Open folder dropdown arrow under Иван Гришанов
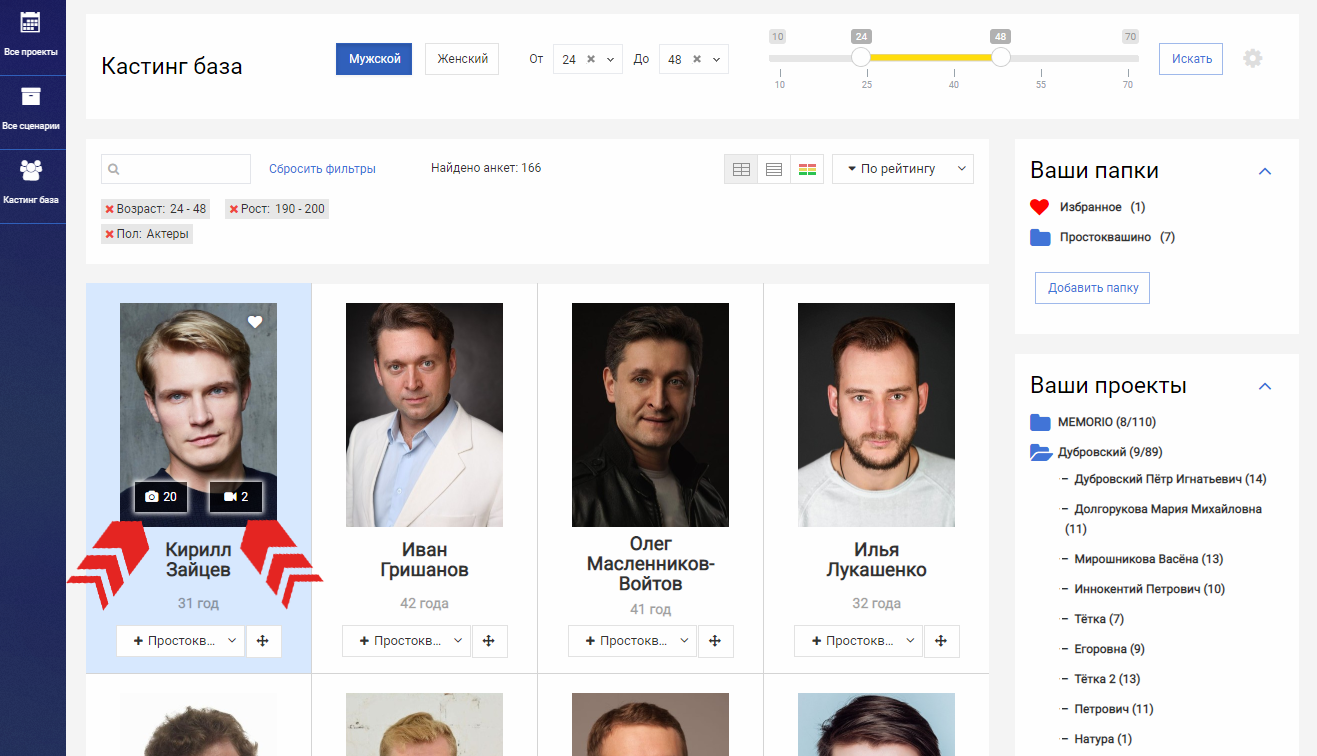The width and height of the screenshot is (1317, 756). coord(458,641)
